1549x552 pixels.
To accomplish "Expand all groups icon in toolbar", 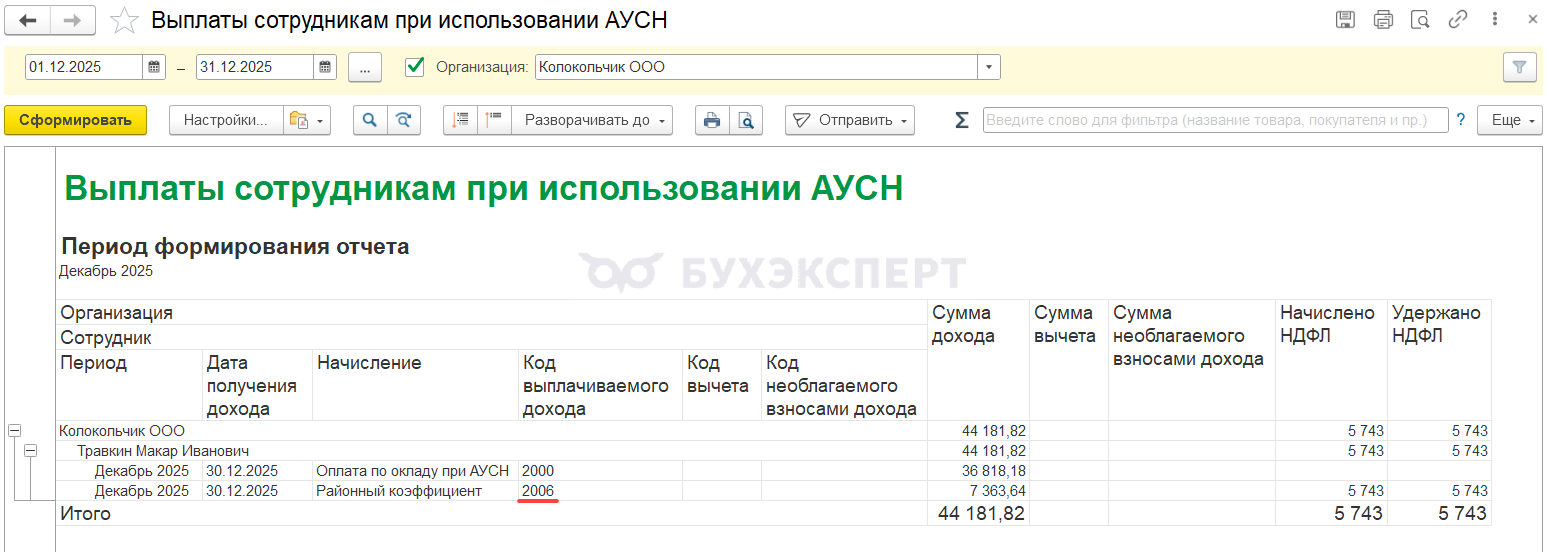I will pyautogui.click(x=494, y=120).
